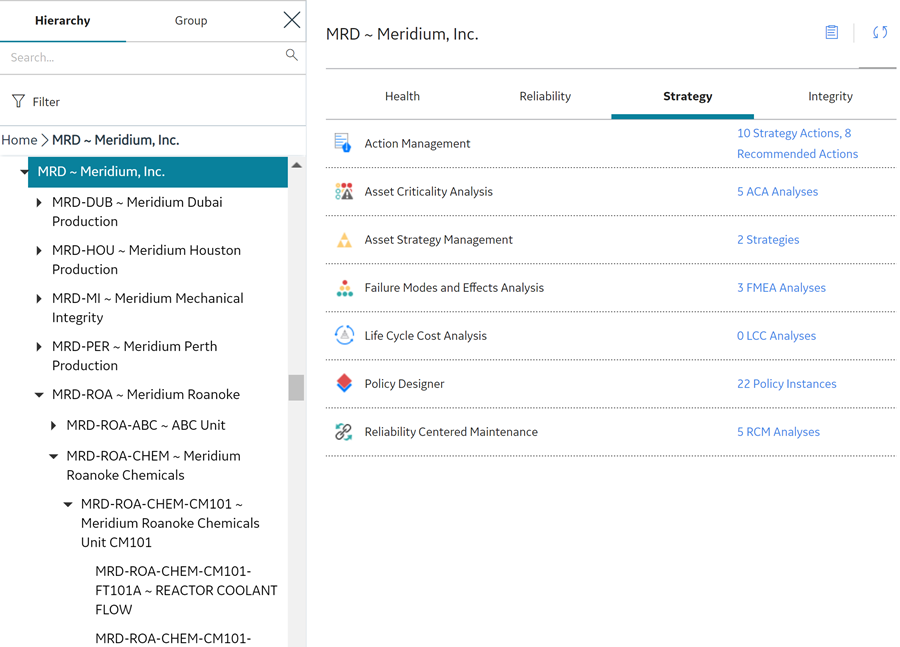Select FT101A ~ REACTOR COOLANT FLOW item
The width and height of the screenshot is (900, 647).
[x=186, y=590]
